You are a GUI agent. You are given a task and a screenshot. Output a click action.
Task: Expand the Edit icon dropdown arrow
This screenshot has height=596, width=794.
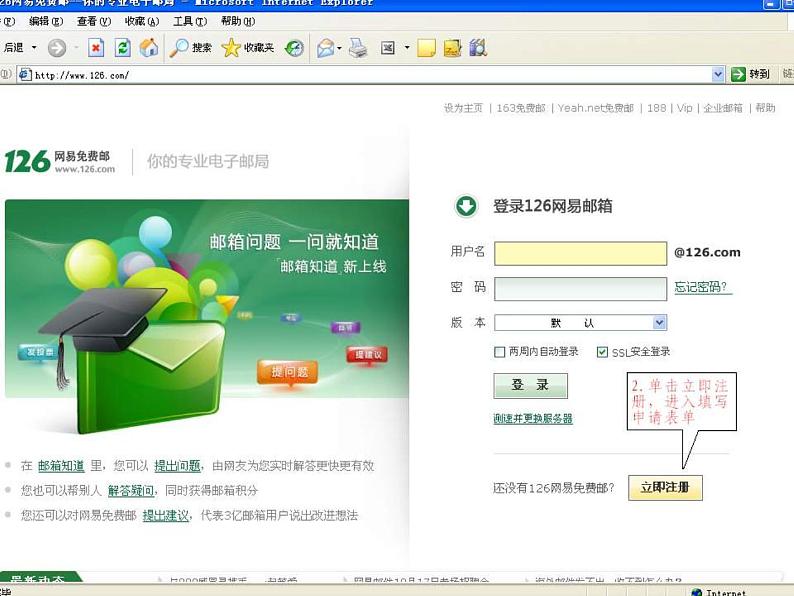coord(407,48)
